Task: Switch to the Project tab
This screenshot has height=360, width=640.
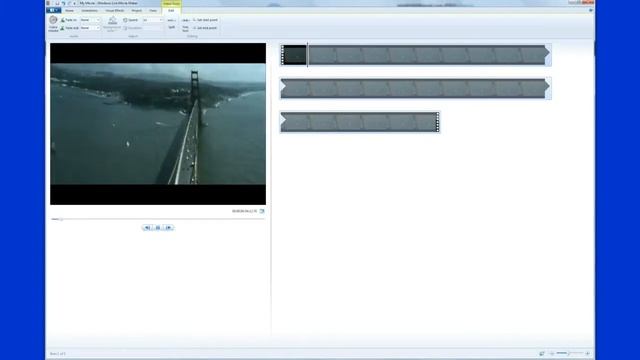Action: [x=137, y=11]
